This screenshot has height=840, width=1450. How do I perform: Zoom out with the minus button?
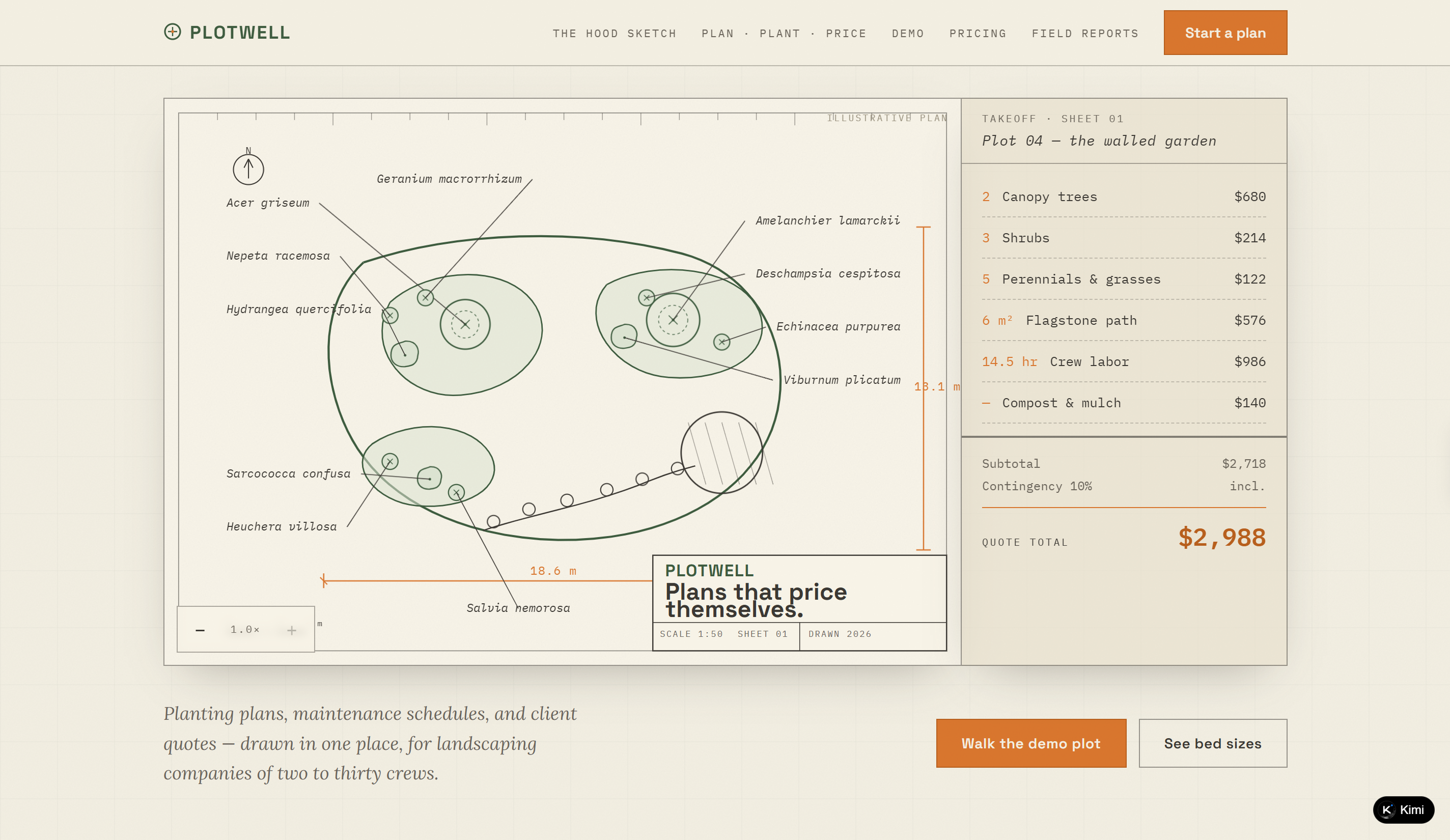200,630
